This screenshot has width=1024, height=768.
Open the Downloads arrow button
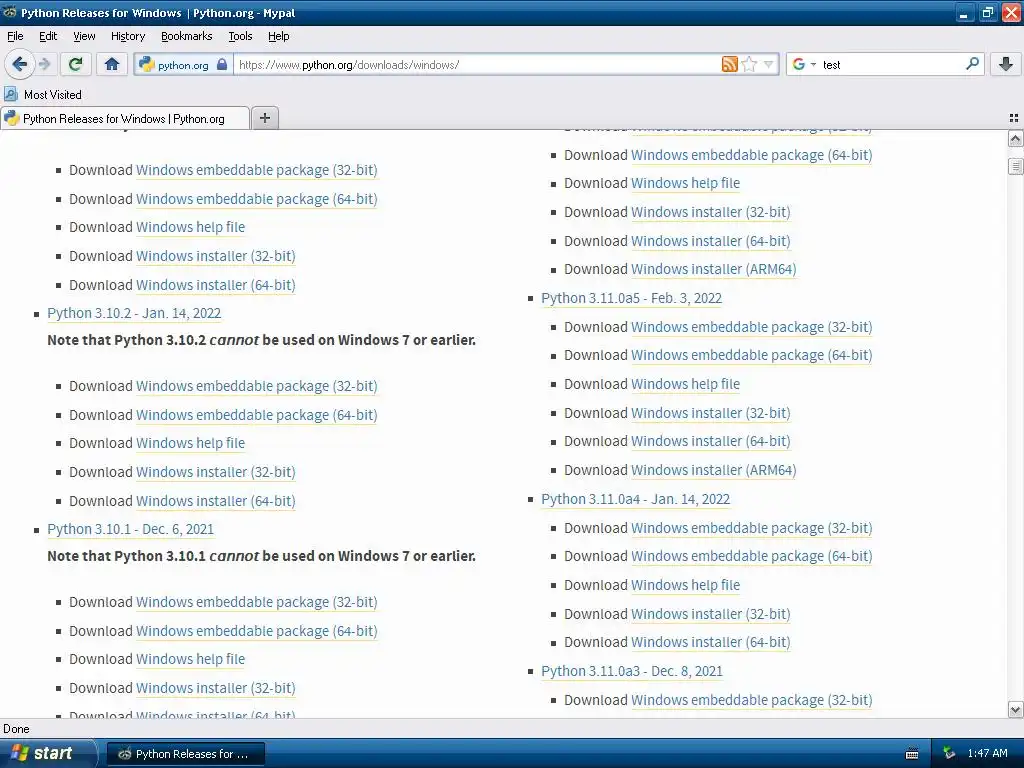1006,64
